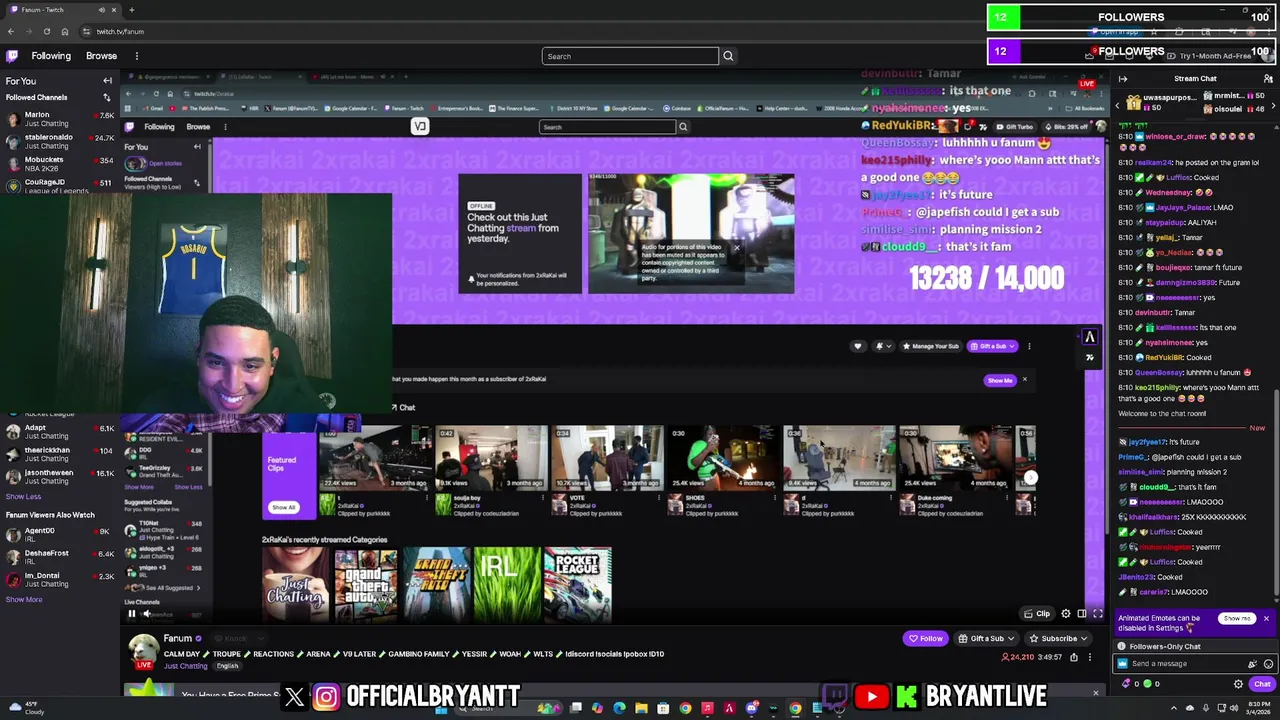Open Marlon's channel in the sidebar
Viewport: 1280px width, 720px height.
tap(60, 118)
